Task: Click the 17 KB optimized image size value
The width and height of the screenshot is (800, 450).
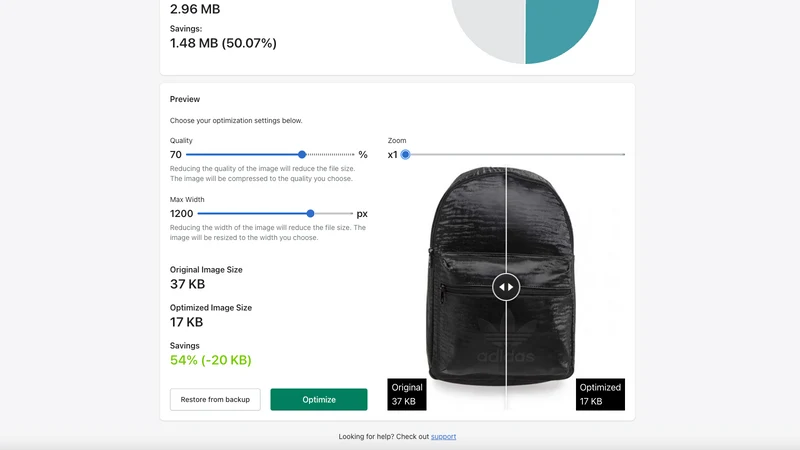Action: (x=186, y=322)
